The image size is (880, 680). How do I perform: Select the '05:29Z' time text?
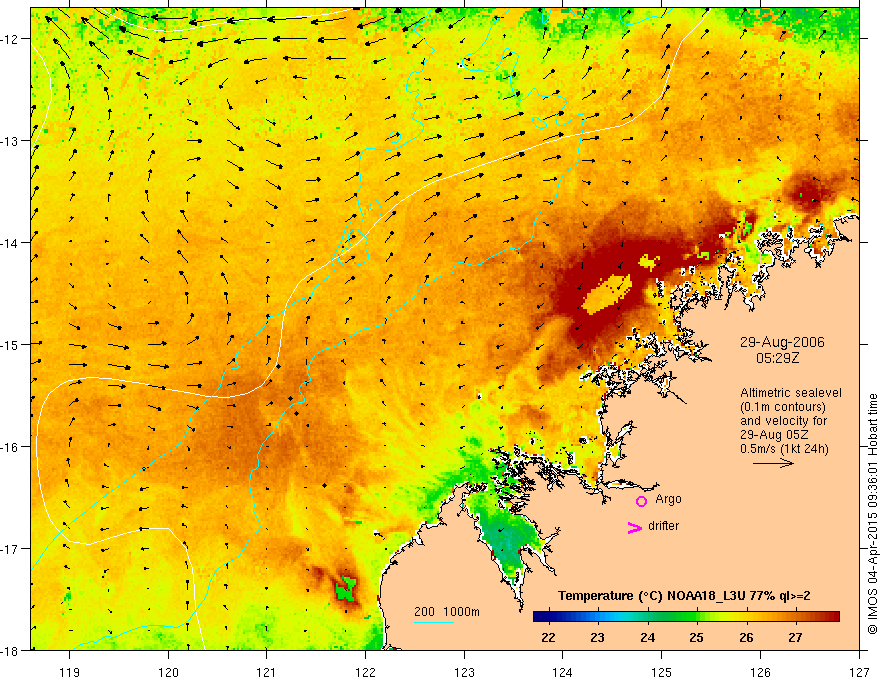(777, 358)
